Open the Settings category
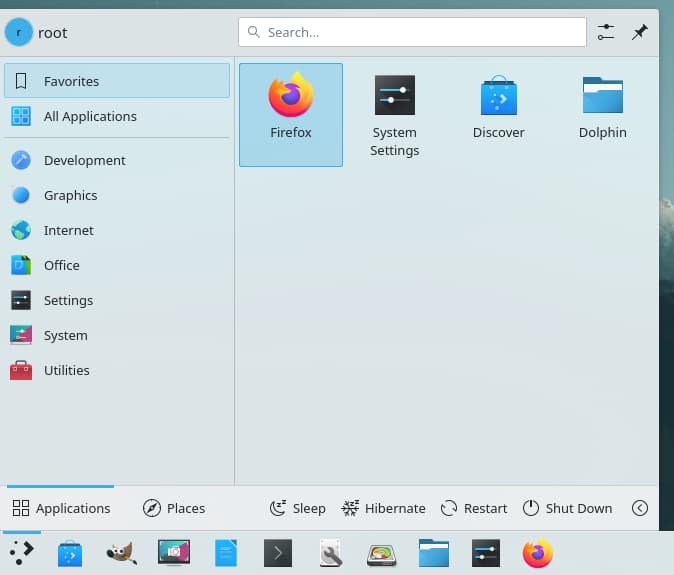 (x=117, y=300)
